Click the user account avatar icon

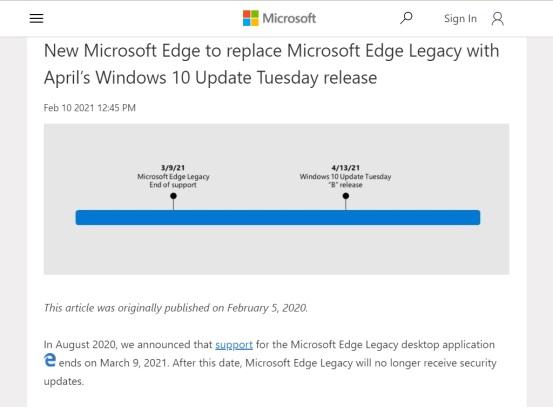click(x=498, y=19)
